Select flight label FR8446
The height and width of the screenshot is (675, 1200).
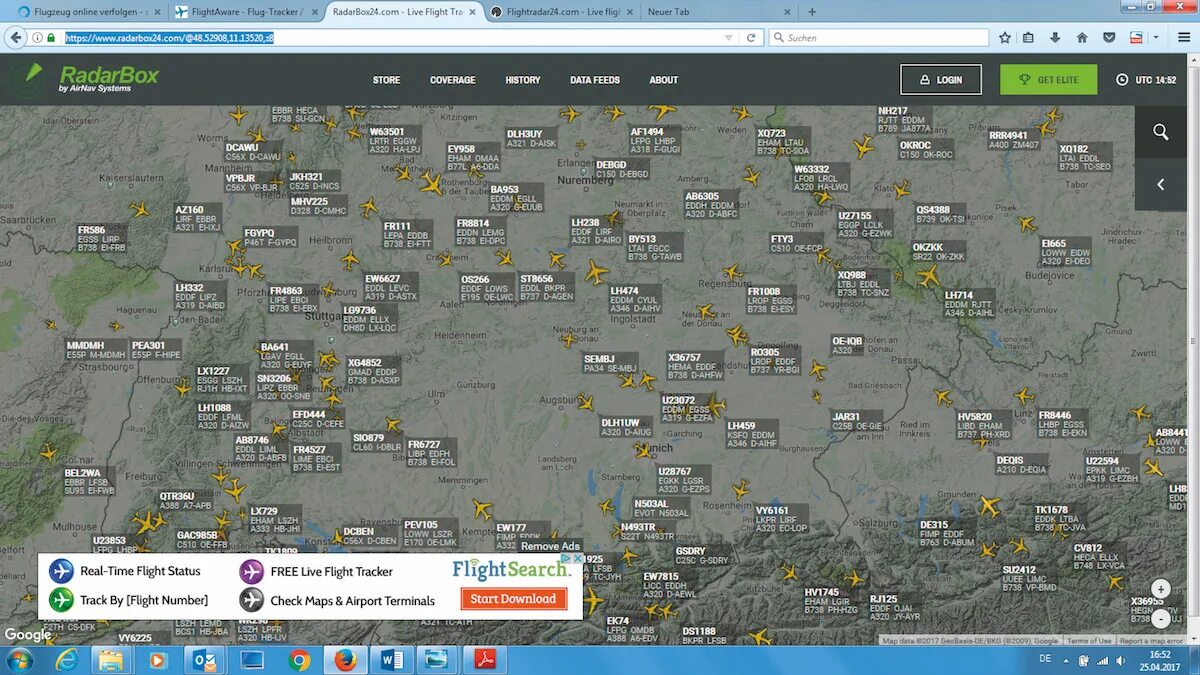tap(1063, 424)
